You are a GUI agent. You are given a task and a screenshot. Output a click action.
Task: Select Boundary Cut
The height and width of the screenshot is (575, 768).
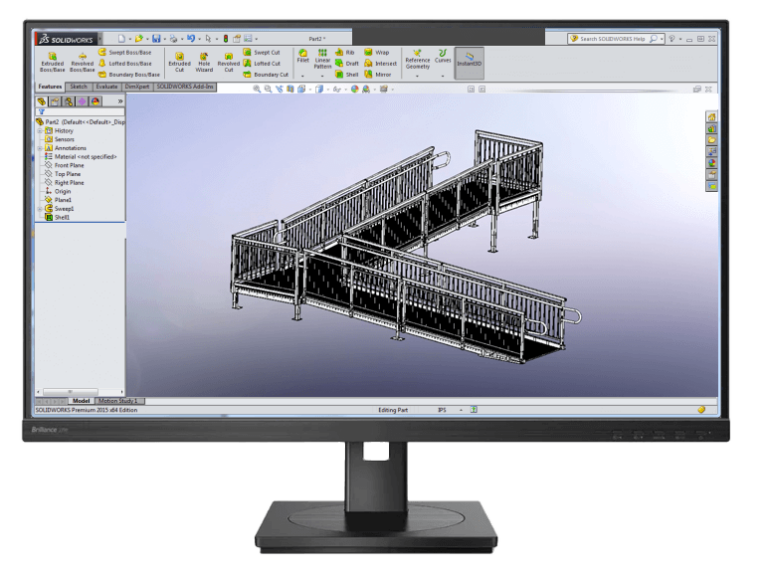(265, 75)
